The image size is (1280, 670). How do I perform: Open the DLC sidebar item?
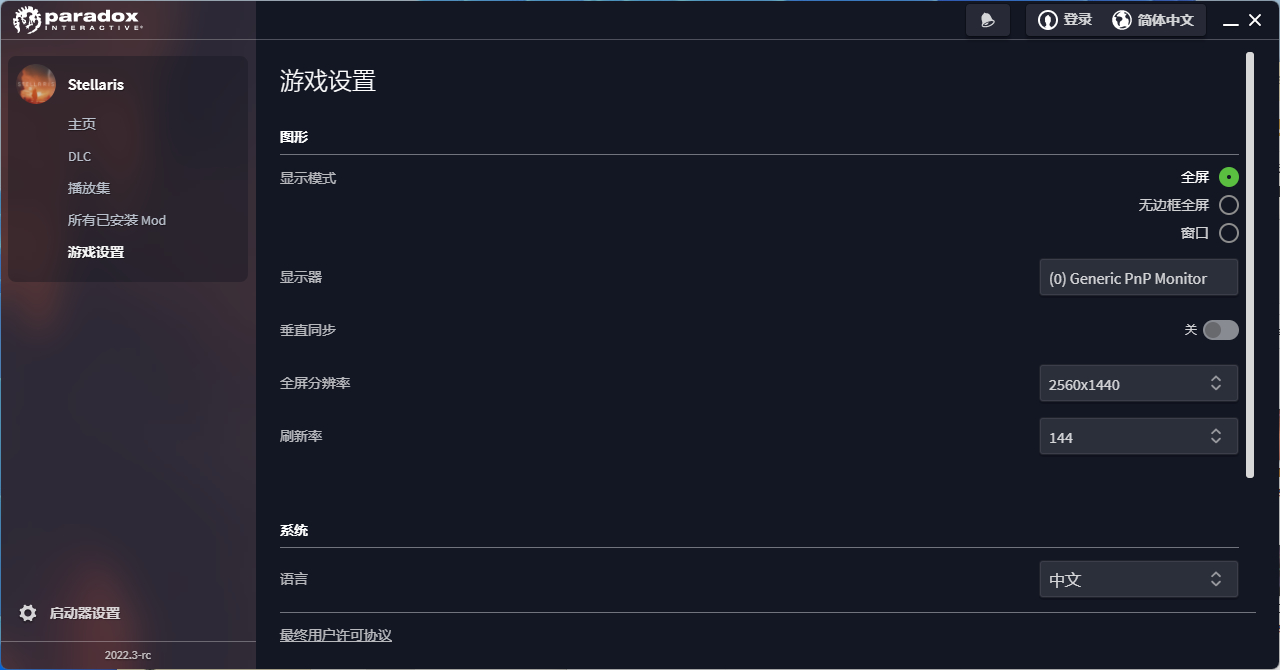pos(79,156)
